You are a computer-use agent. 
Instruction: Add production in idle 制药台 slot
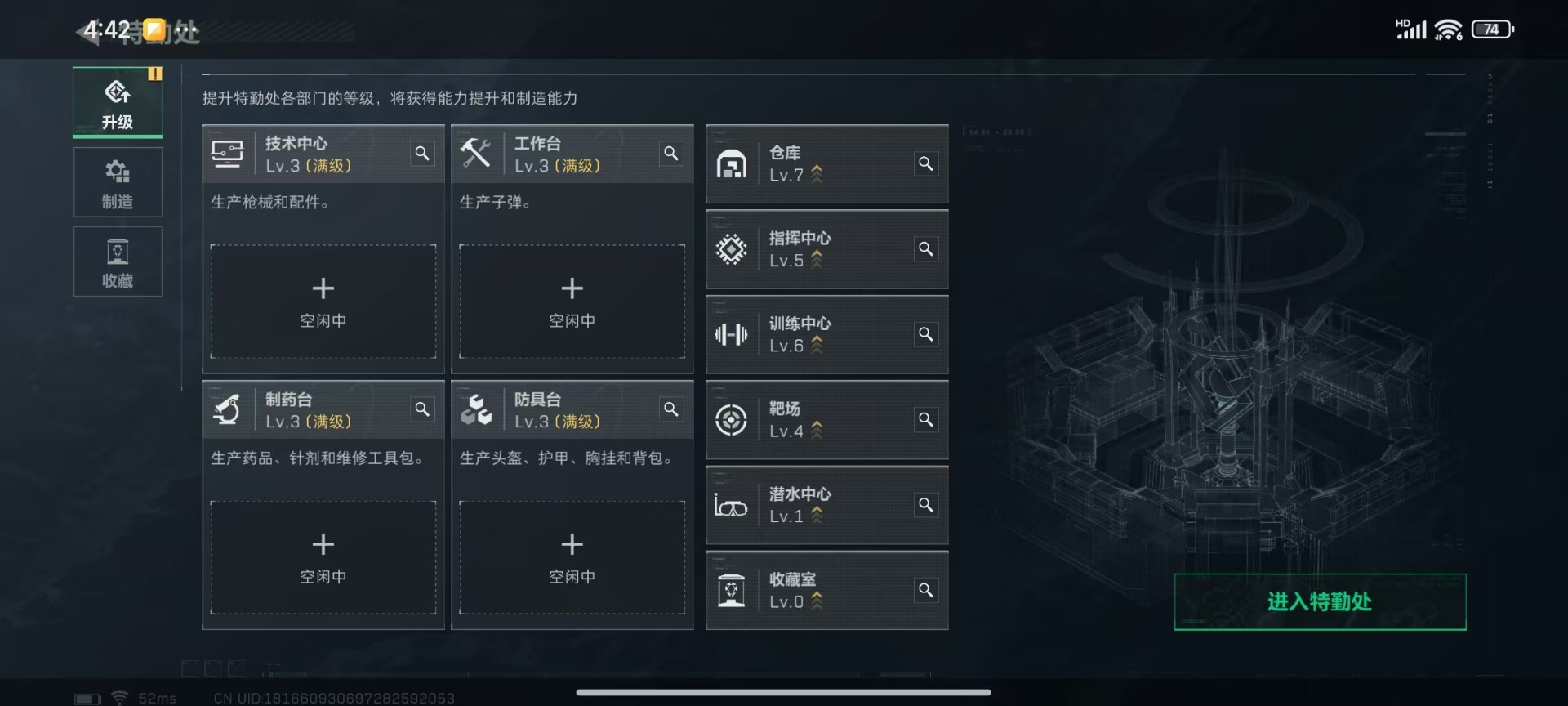tap(323, 557)
